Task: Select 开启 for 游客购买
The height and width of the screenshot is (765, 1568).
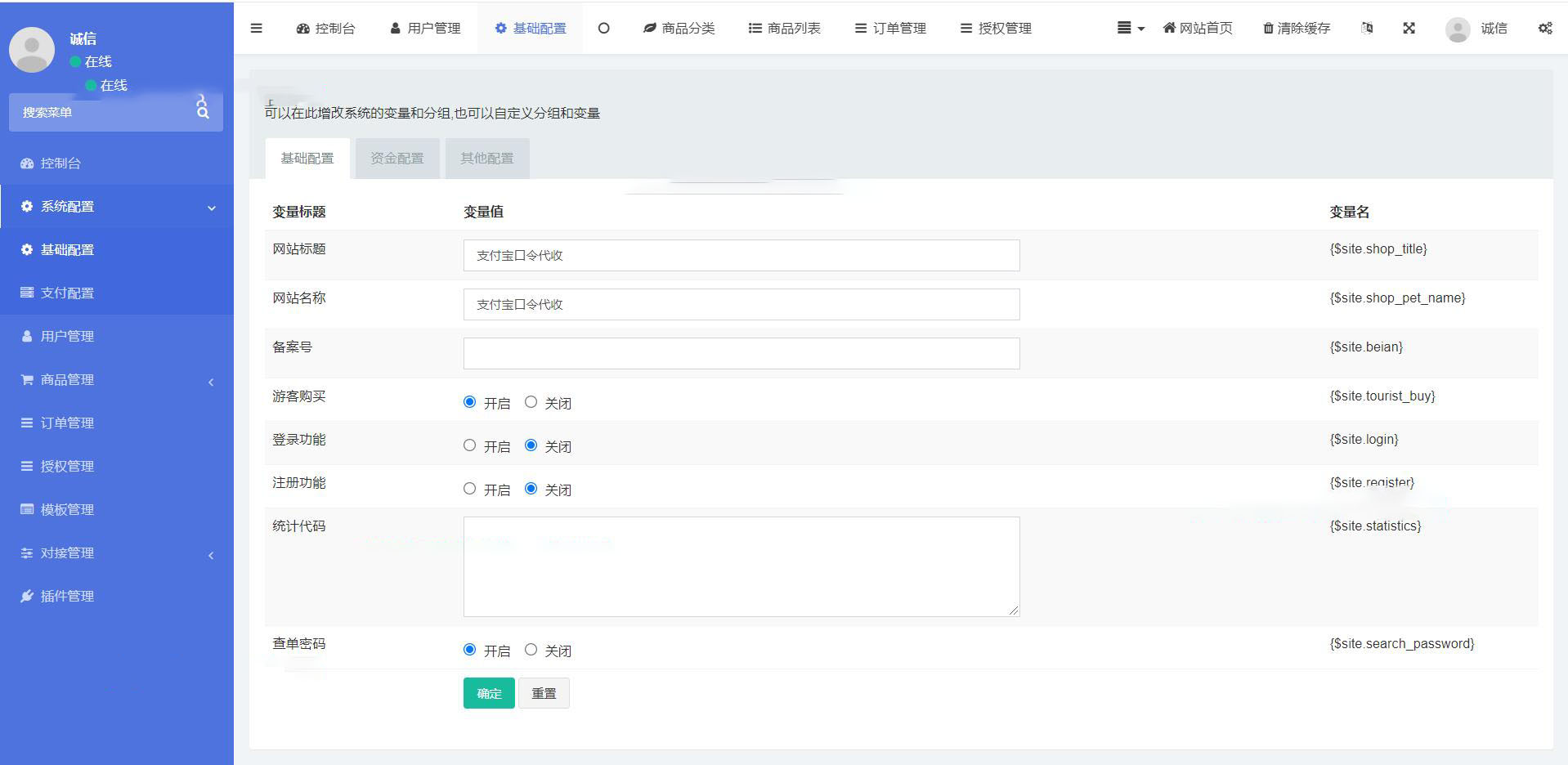Action: coord(469,402)
